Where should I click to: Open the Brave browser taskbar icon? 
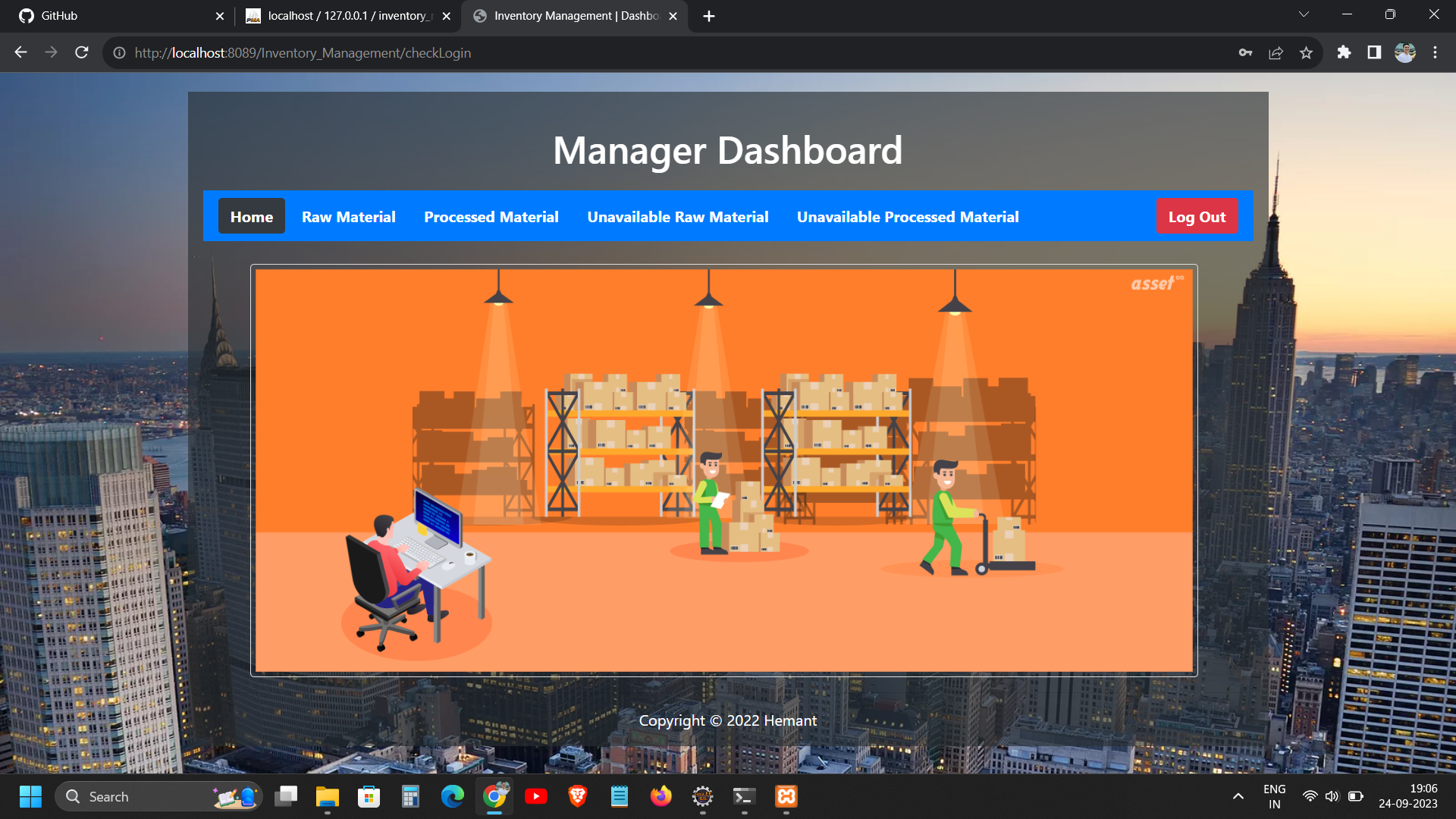577,796
